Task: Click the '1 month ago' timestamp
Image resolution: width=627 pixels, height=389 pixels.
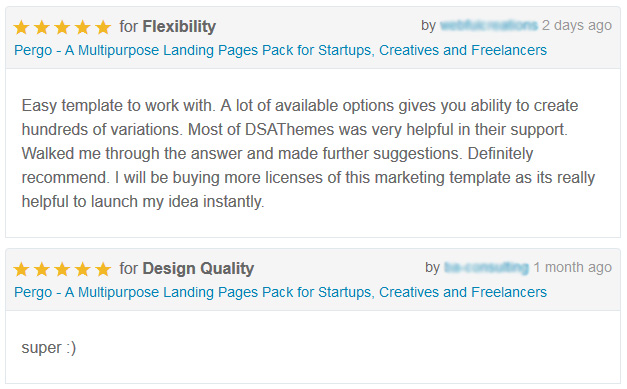Action: tap(573, 267)
